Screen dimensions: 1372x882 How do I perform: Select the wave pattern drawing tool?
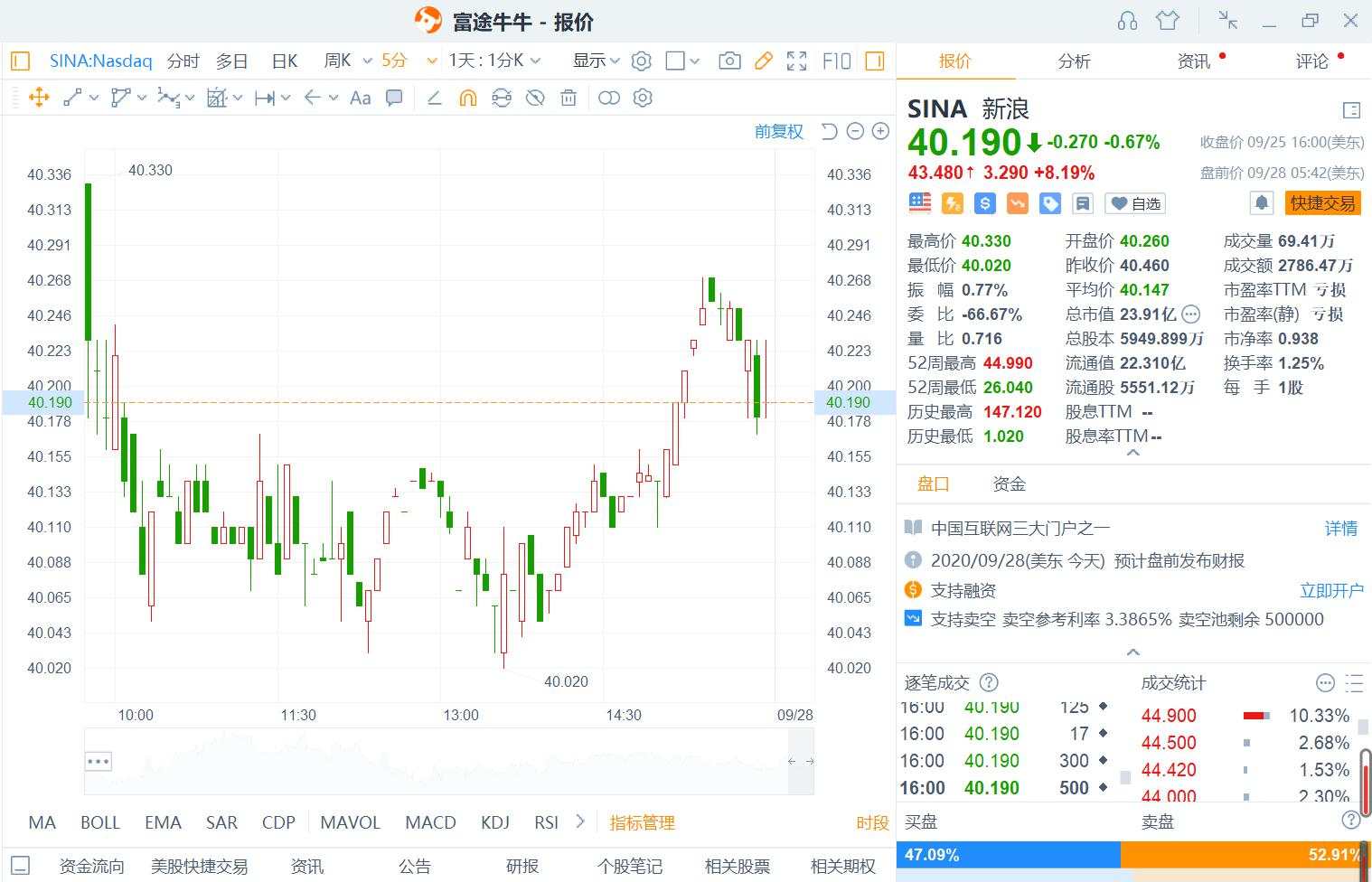[168, 98]
